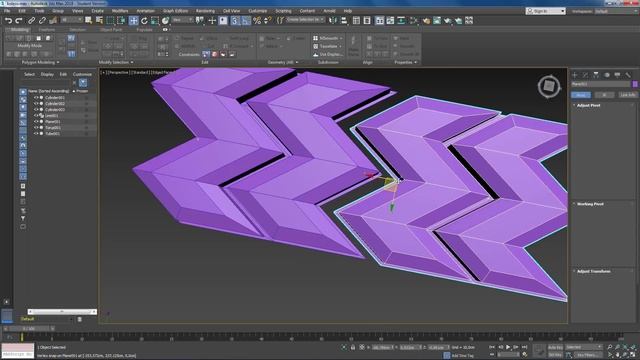Click the Select by Name icon
The height and width of the screenshot is (360, 640).
(99, 20)
